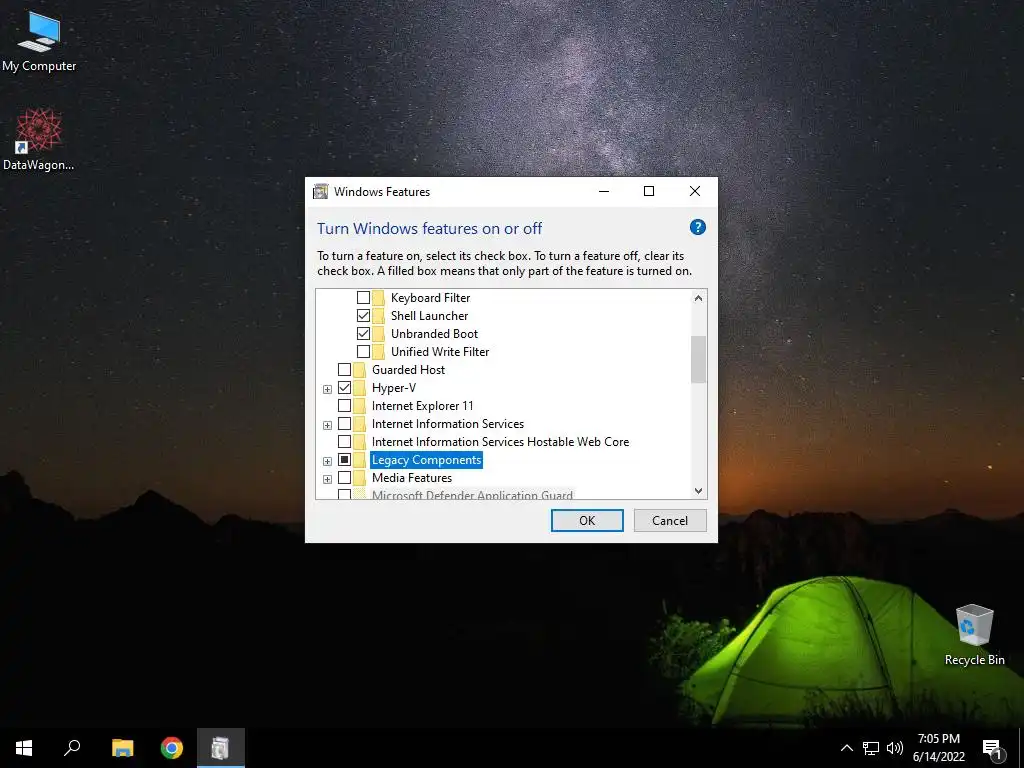Click the Keyboard Filter folder icon

[379, 298]
